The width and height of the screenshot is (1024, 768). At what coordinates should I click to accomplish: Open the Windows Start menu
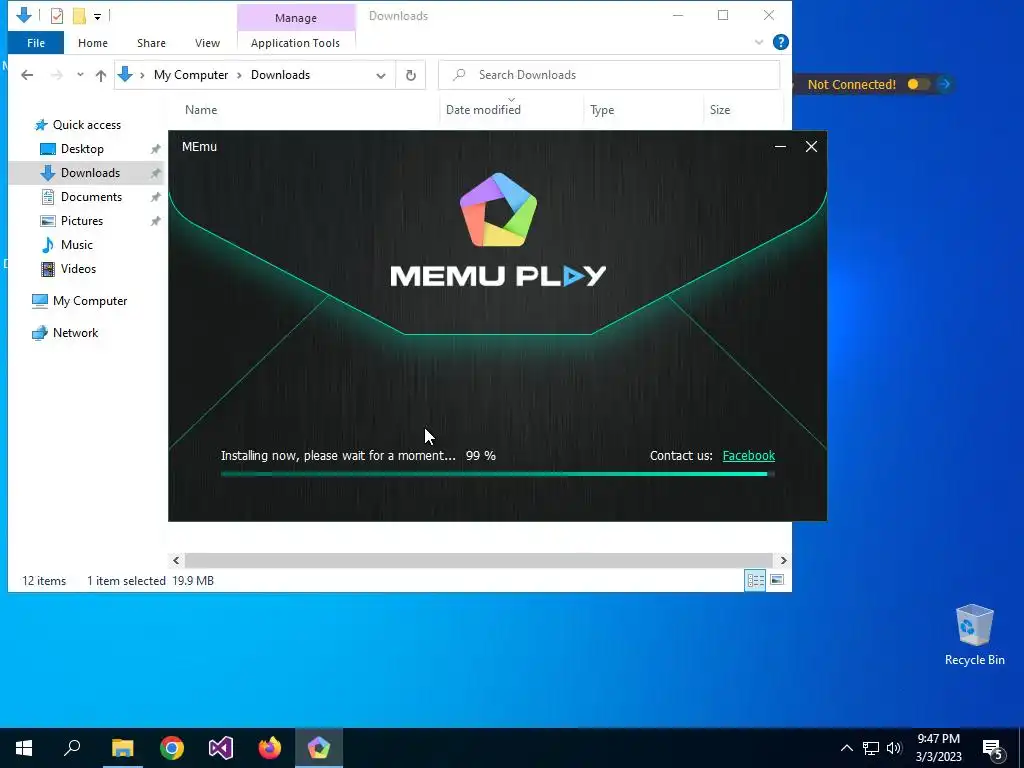(24, 748)
